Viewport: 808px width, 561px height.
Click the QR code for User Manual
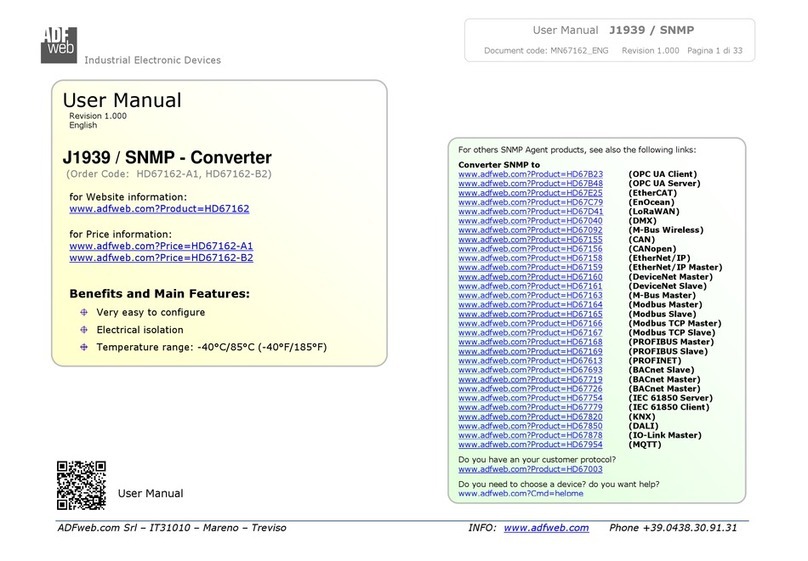[x=81, y=485]
